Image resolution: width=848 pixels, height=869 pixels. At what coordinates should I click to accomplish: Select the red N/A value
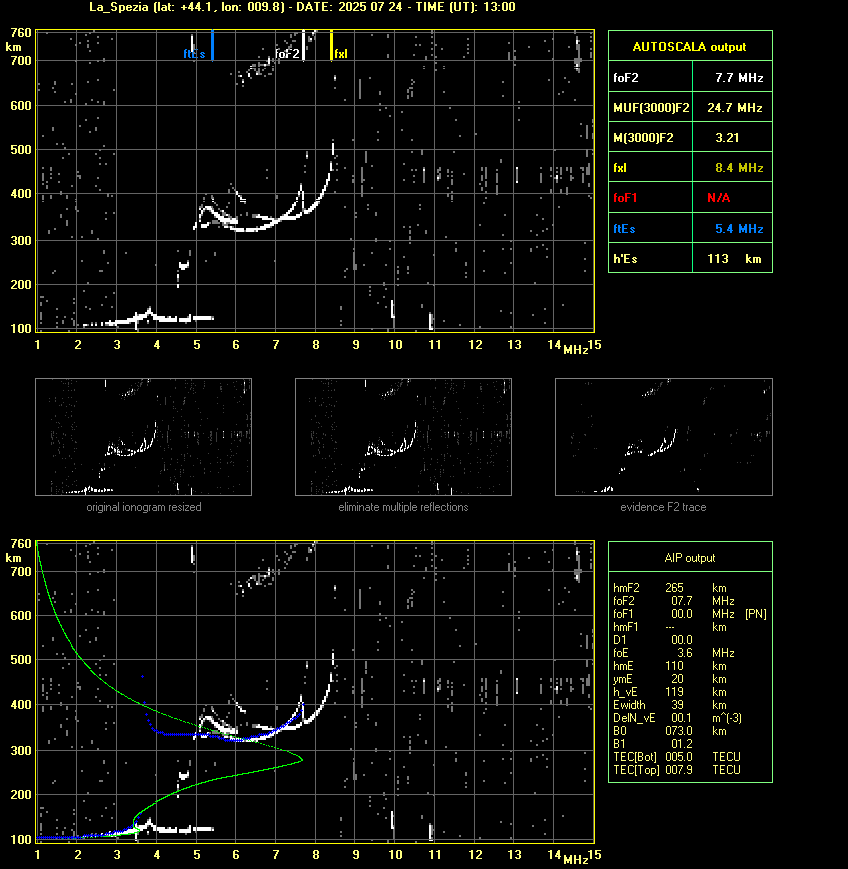tap(719, 198)
